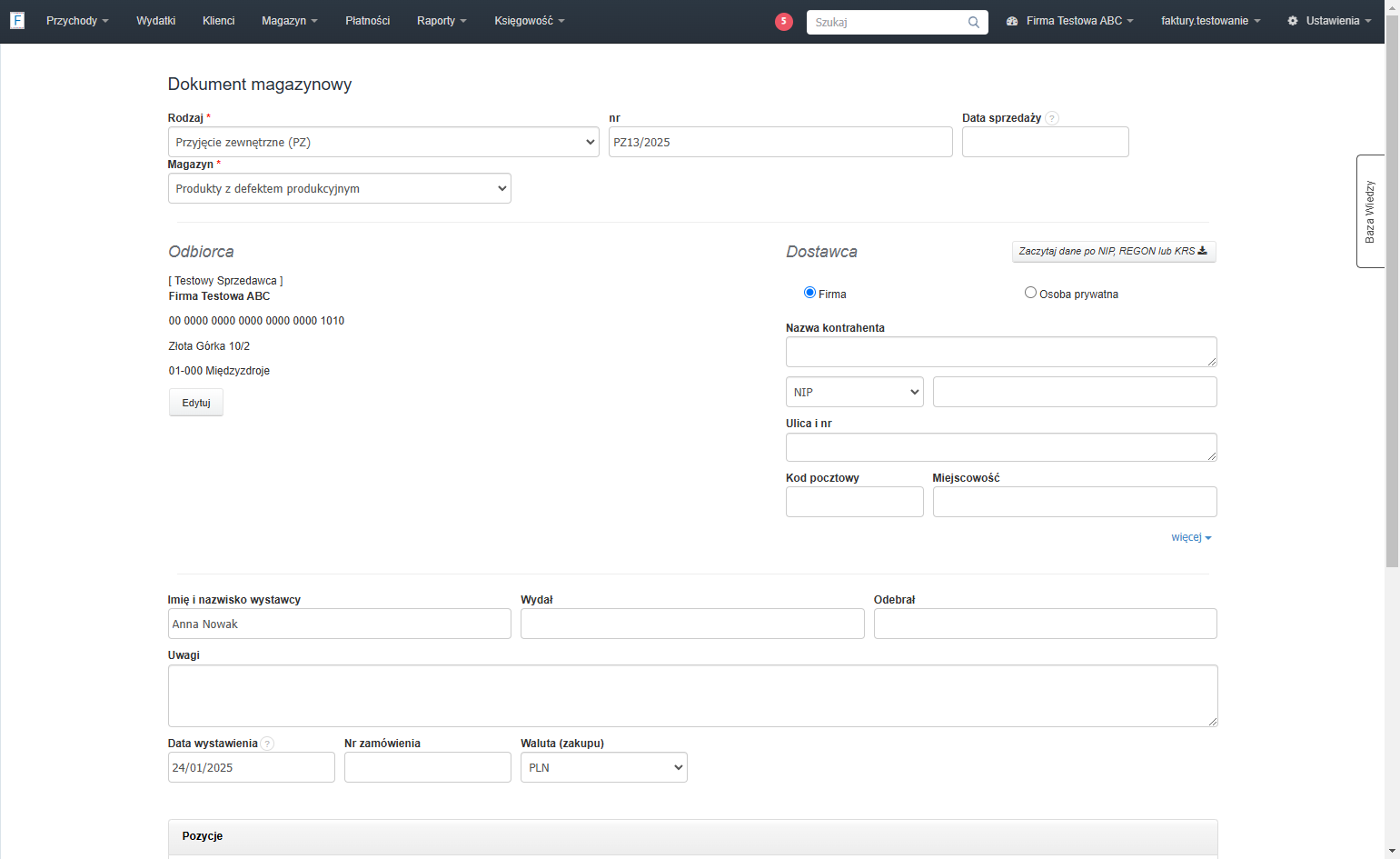Click the Kod pocztowy field
The image size is (1400, 859).
pos(855,502)
